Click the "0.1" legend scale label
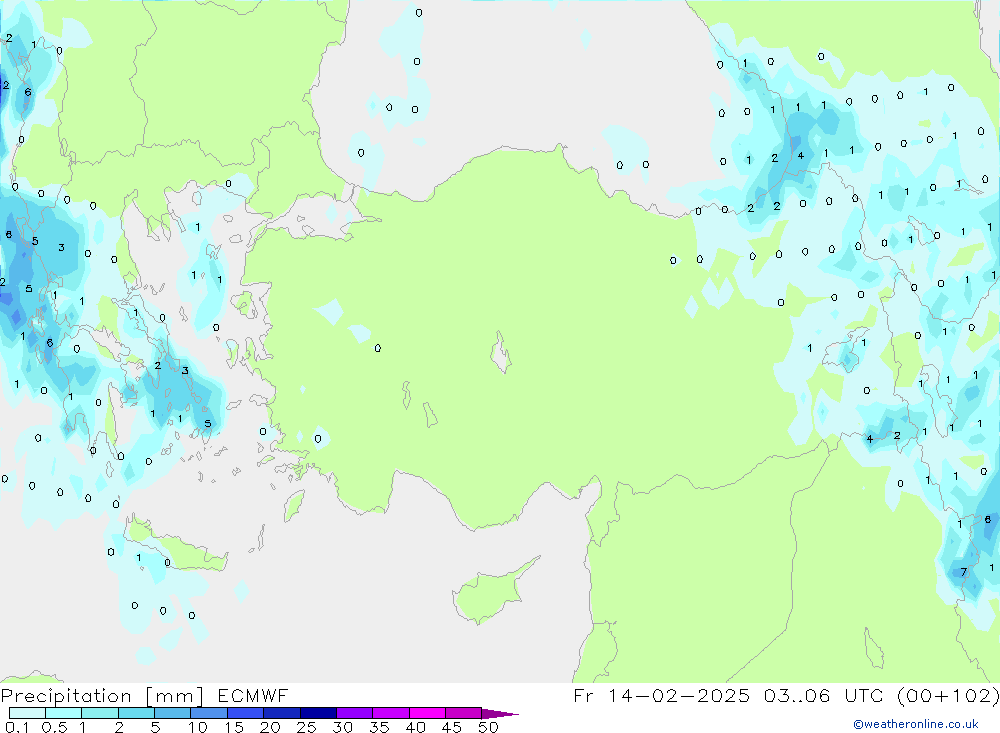The image size is (1000, 733). [x=17, y=727]
